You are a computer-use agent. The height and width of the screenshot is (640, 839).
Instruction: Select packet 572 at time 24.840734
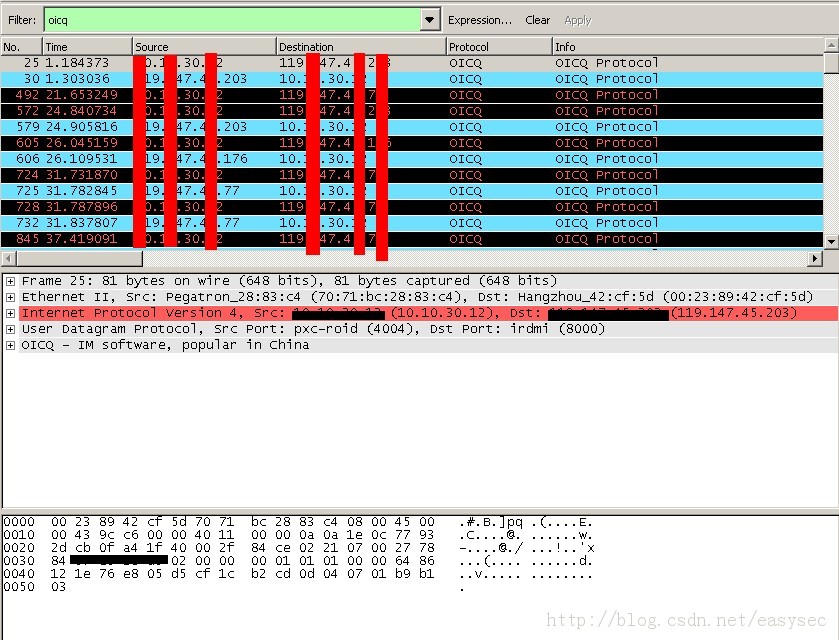pos(412,111)
